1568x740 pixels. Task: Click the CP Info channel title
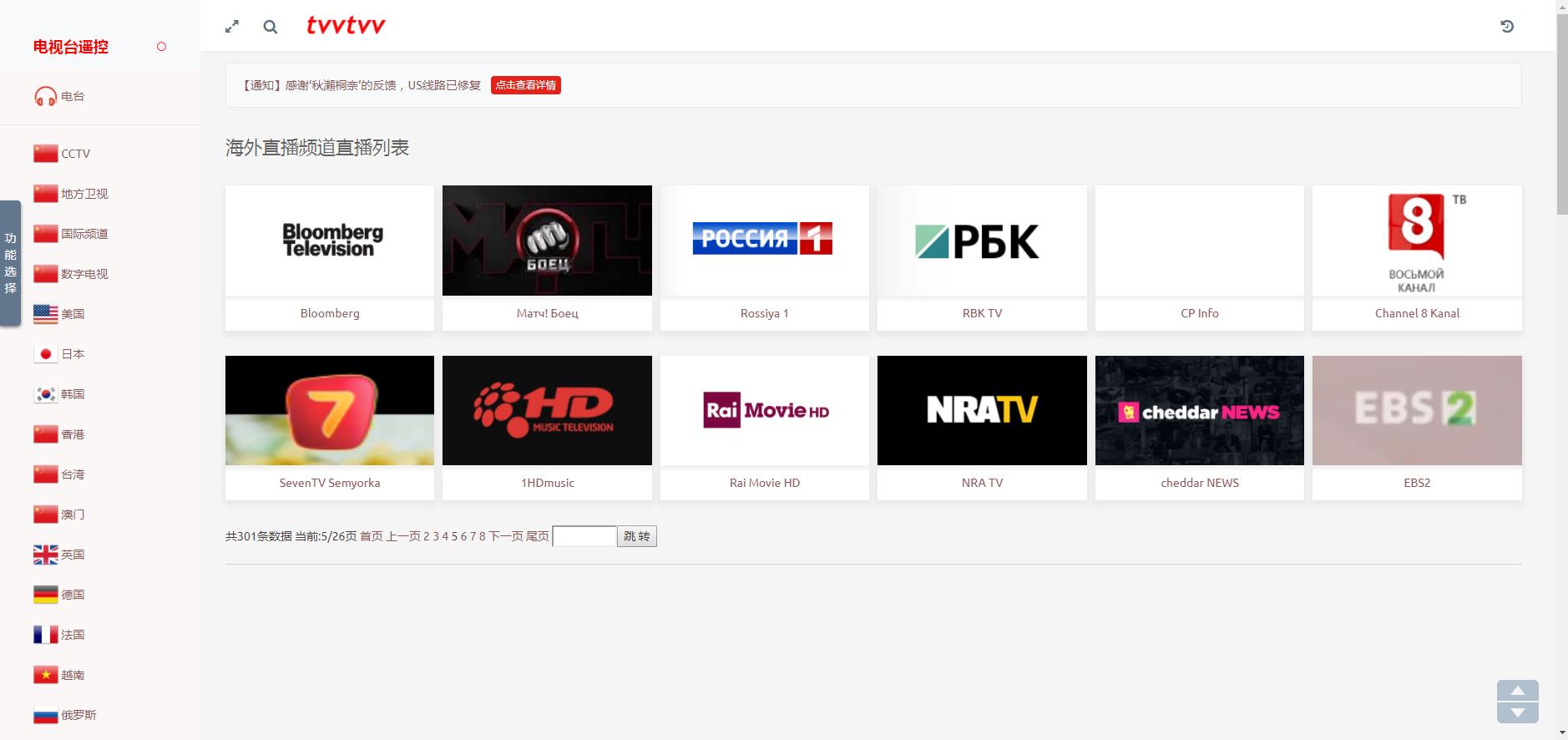[x=1200, y=313]
